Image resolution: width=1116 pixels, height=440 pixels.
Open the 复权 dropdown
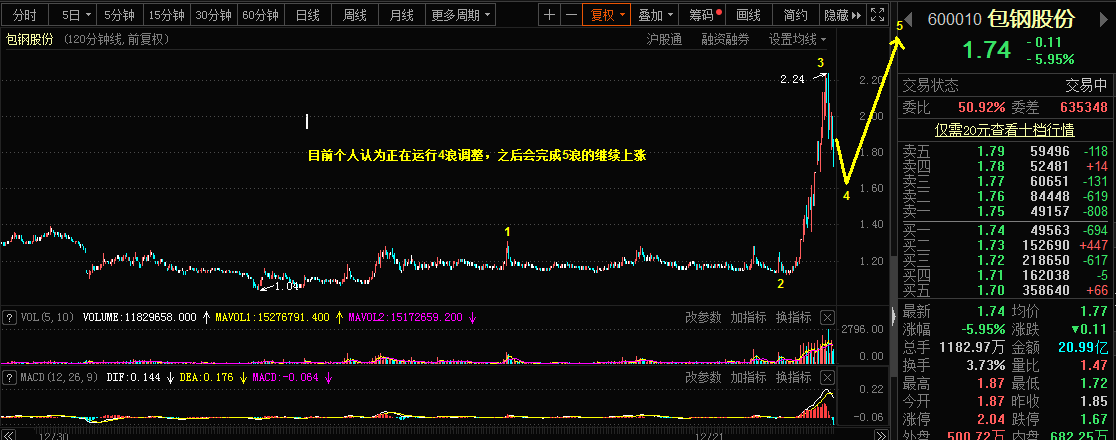[x=606, y=14]
